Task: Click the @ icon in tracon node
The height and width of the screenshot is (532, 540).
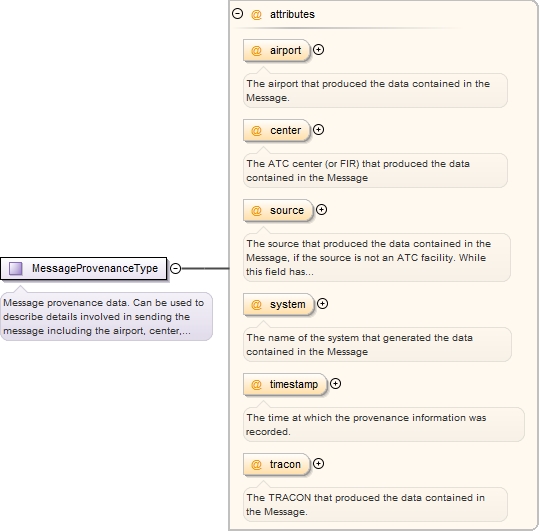Action: click(x=256, y=465)
